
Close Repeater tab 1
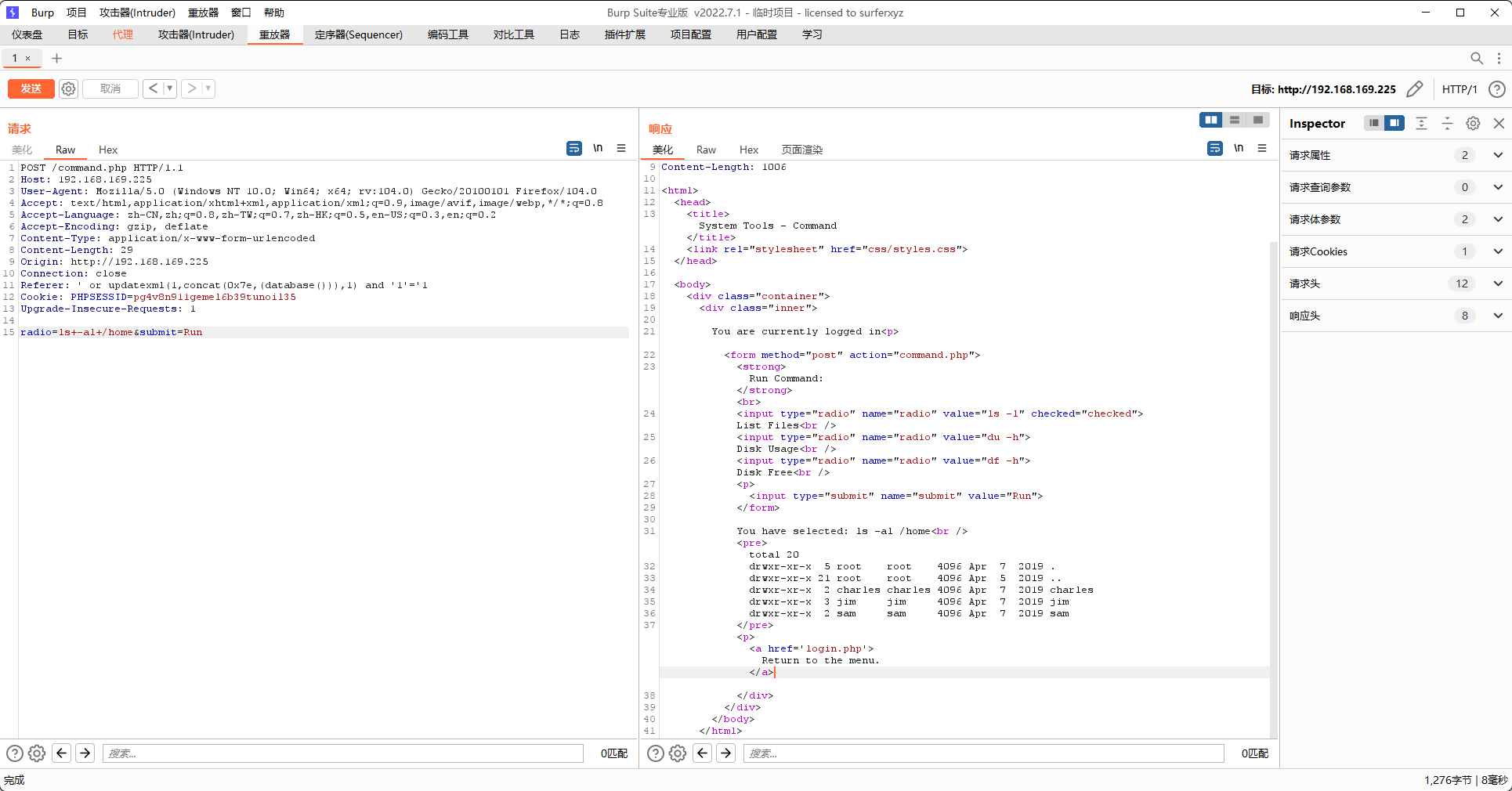point(28,58)
